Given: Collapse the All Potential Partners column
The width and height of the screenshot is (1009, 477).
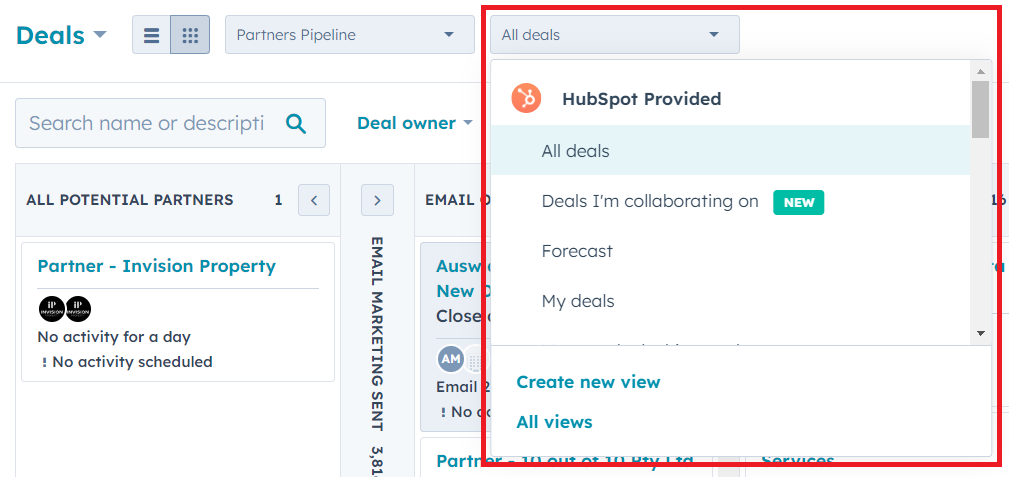Looking at the screenshot, I should [x=313, y=200].
